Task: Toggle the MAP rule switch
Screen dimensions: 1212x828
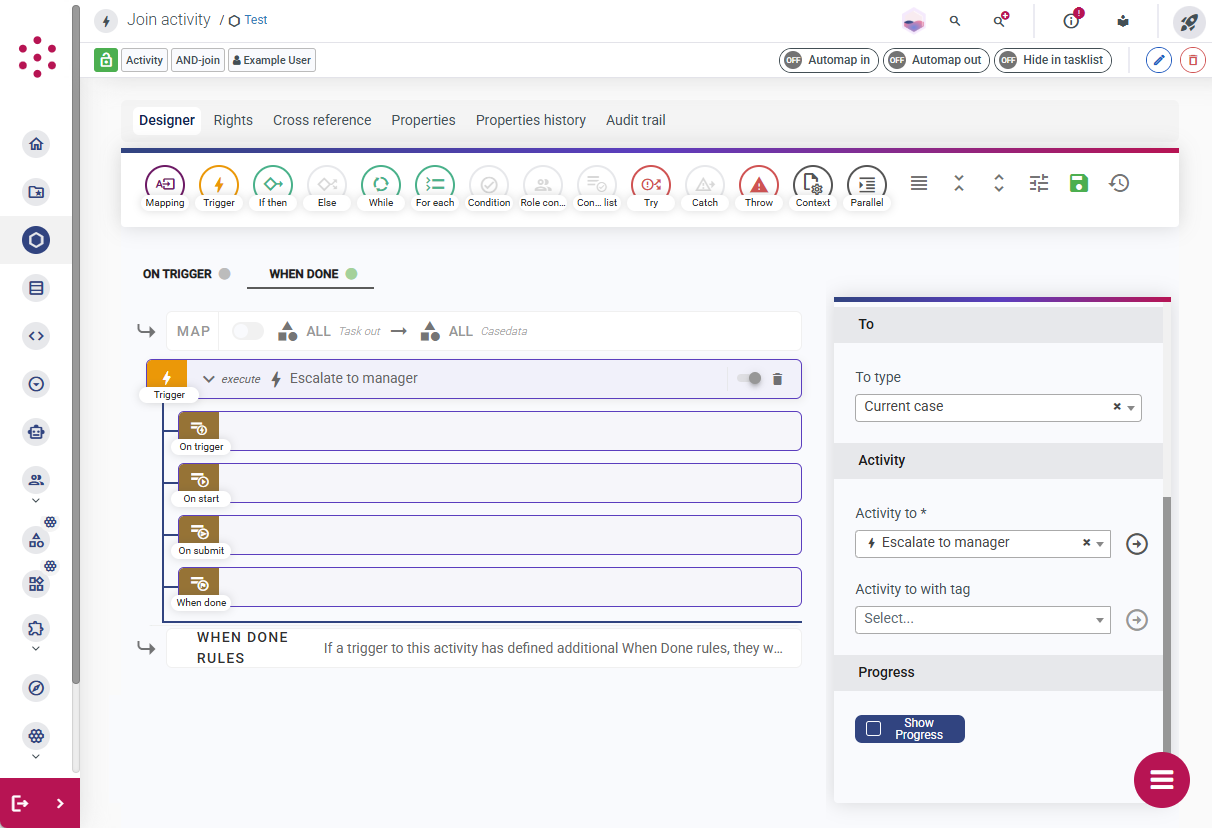Action: click(x=248, y=331)
